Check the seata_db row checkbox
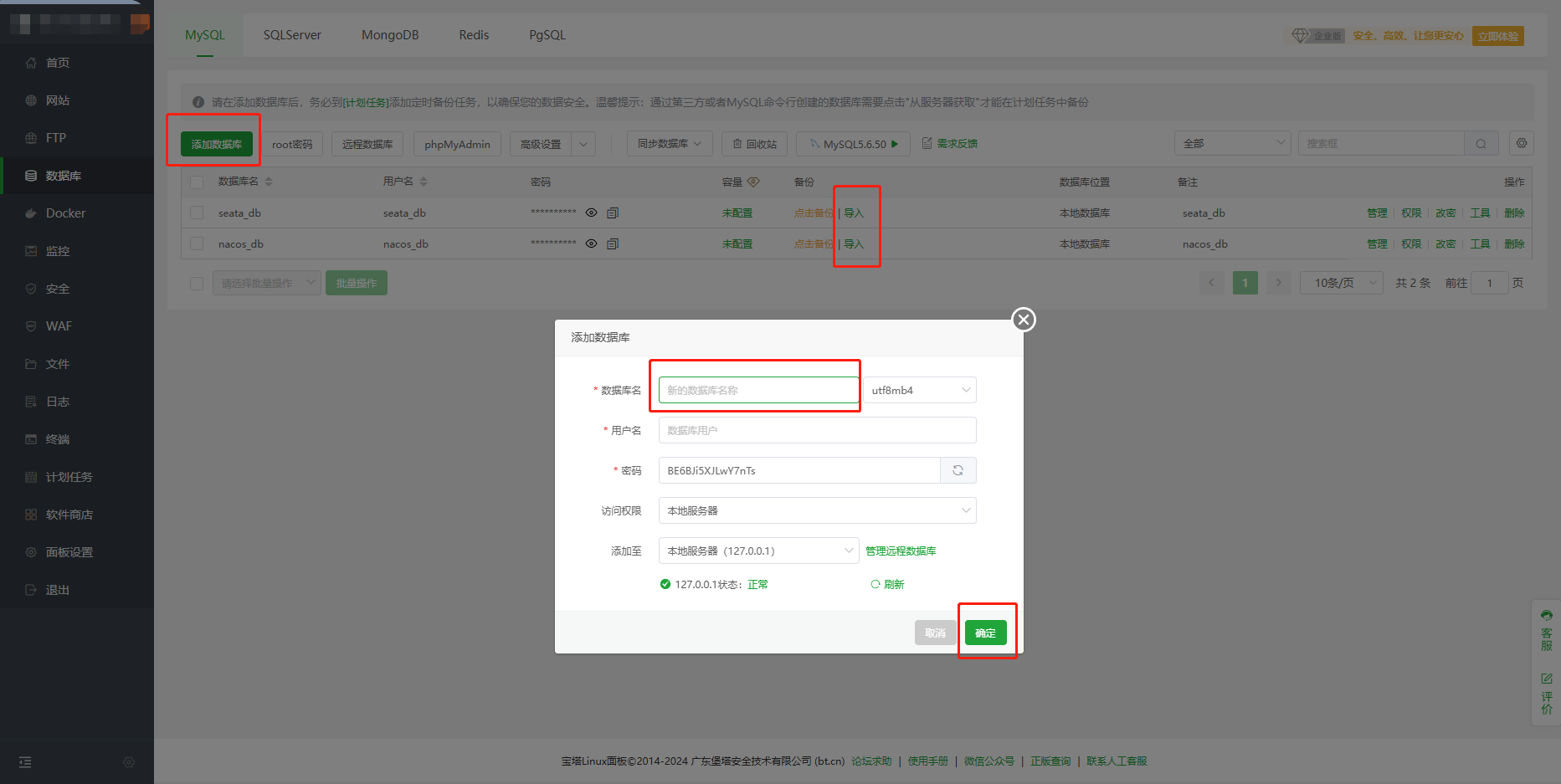Image resolution: width=1561 pixels, height=784 pixels. (x=197, y=213)
